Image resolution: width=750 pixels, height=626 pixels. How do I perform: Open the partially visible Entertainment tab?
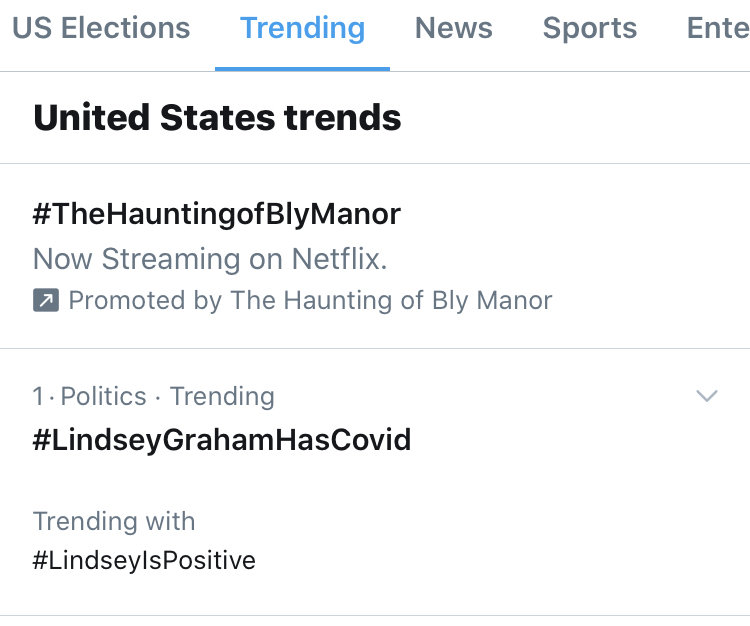(x=717, y=28)
